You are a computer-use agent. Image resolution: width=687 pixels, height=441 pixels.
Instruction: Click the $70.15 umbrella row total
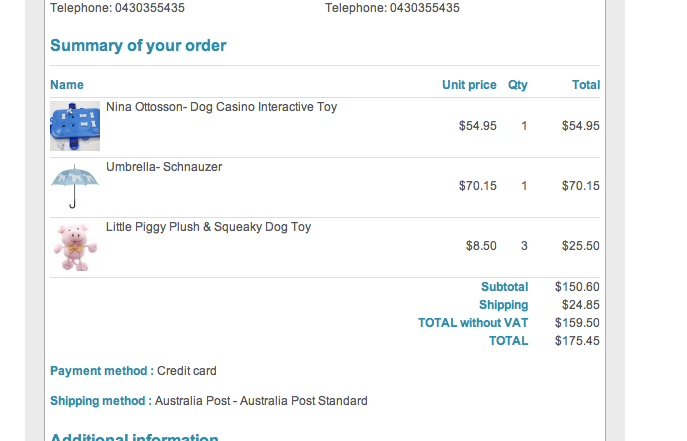click(580, 186)
